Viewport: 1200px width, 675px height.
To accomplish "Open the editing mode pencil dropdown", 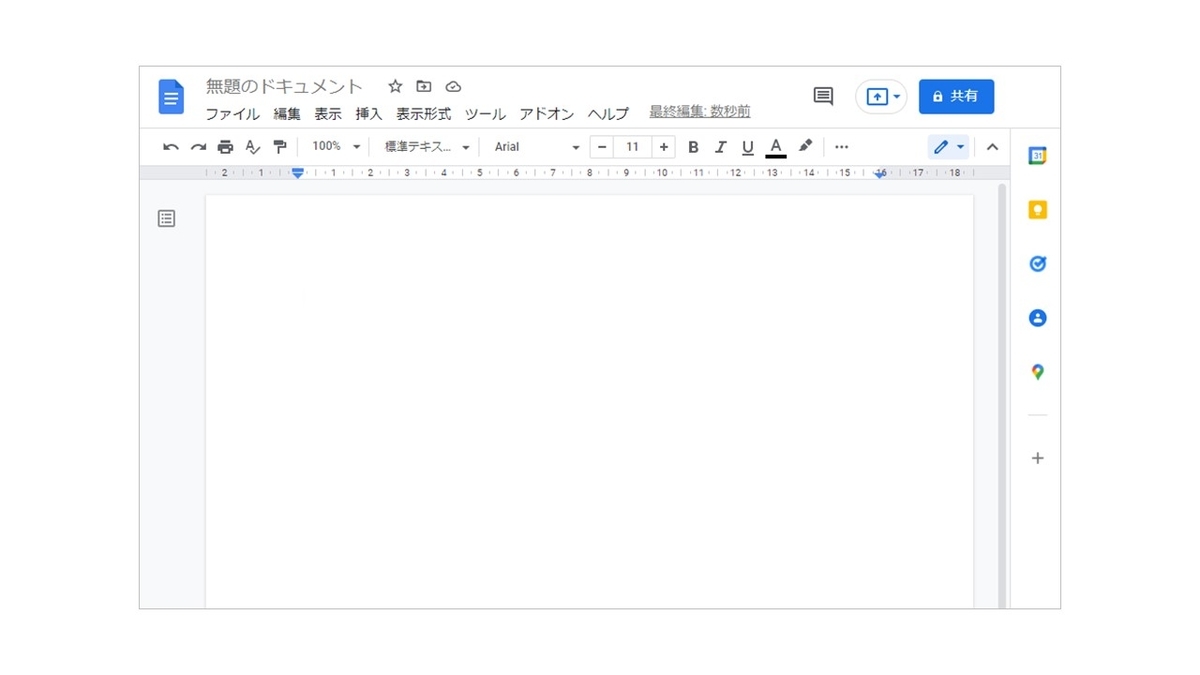I will point(949,147).
